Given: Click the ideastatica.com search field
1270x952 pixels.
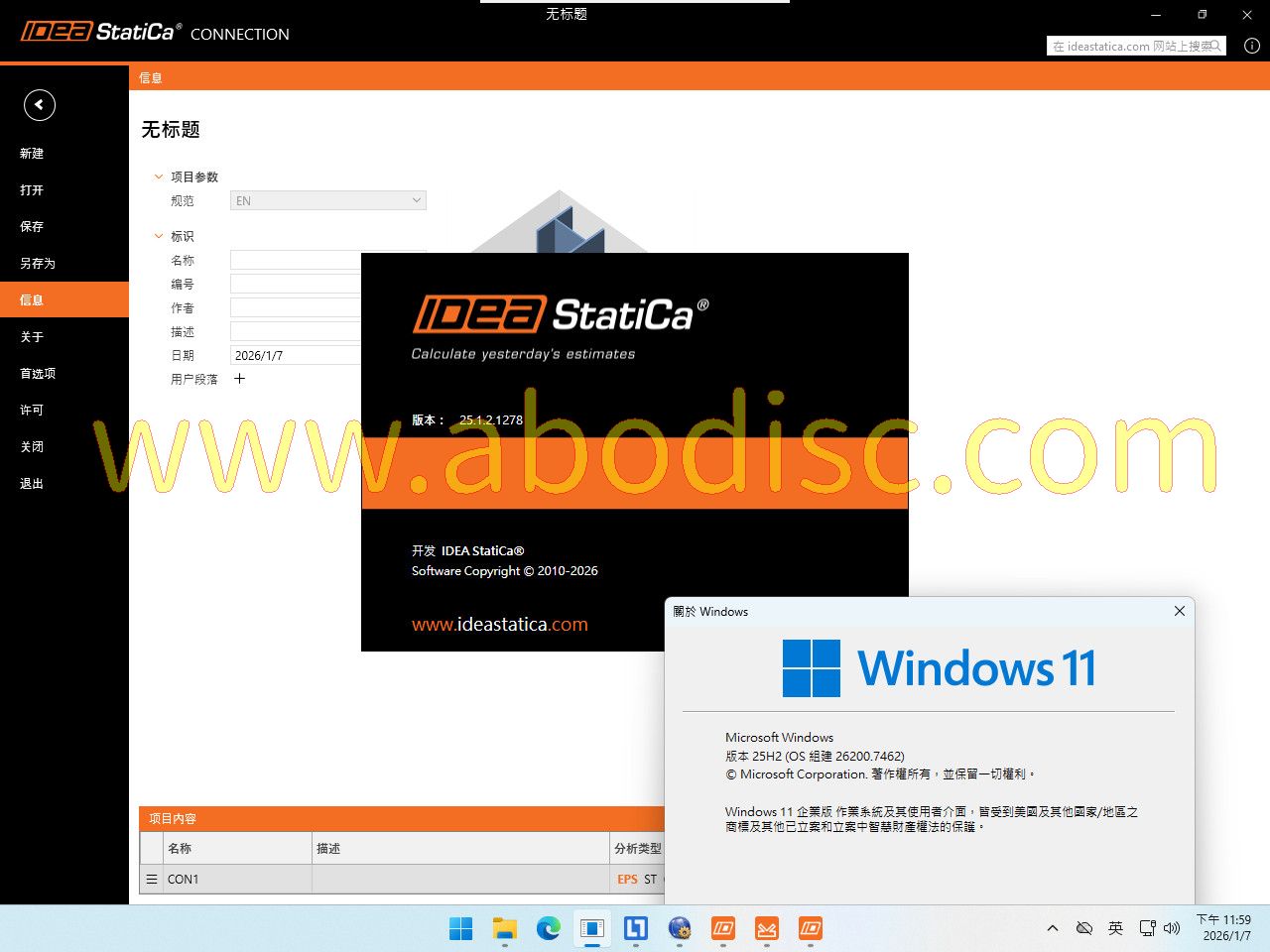Looking at the screenshot, I should (1129, 46).
